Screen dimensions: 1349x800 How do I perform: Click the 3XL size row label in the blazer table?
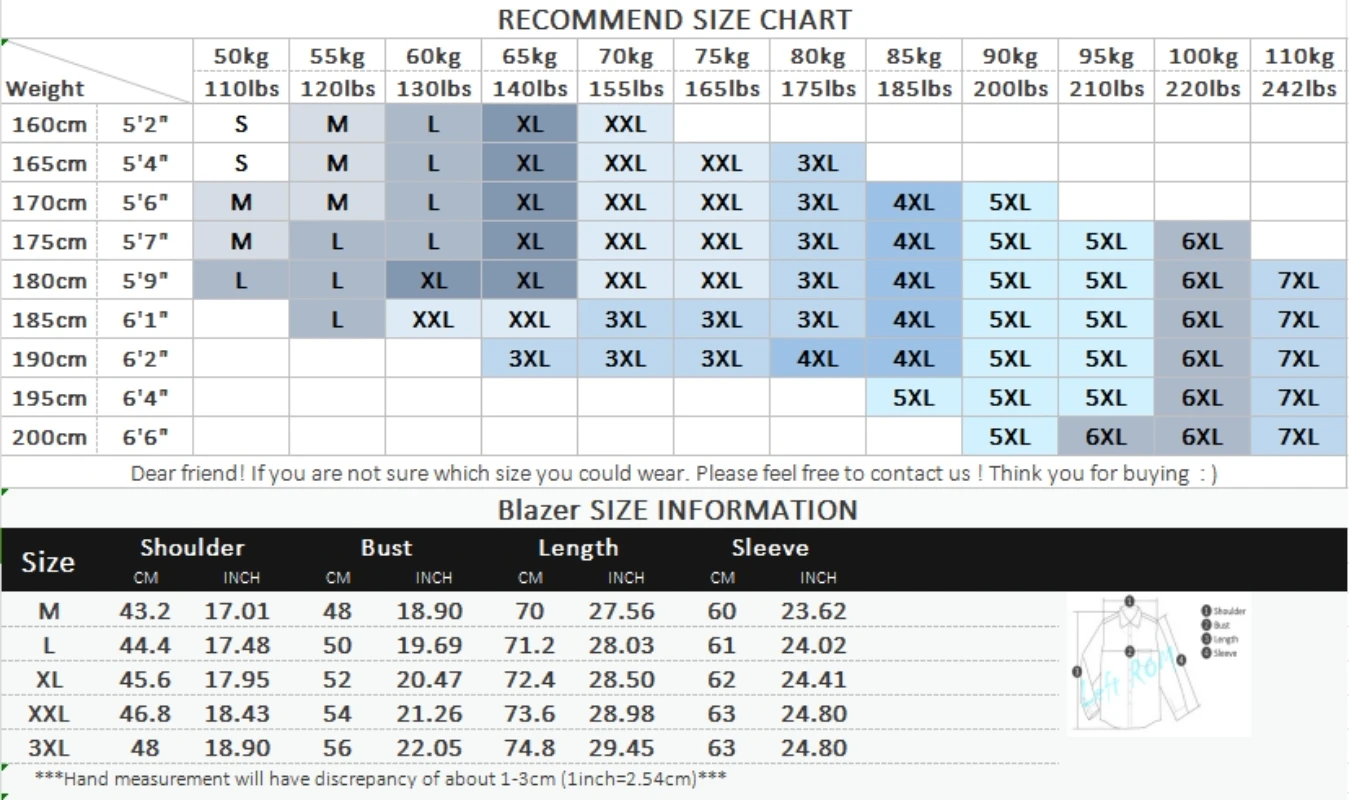[x=48, y=747]
